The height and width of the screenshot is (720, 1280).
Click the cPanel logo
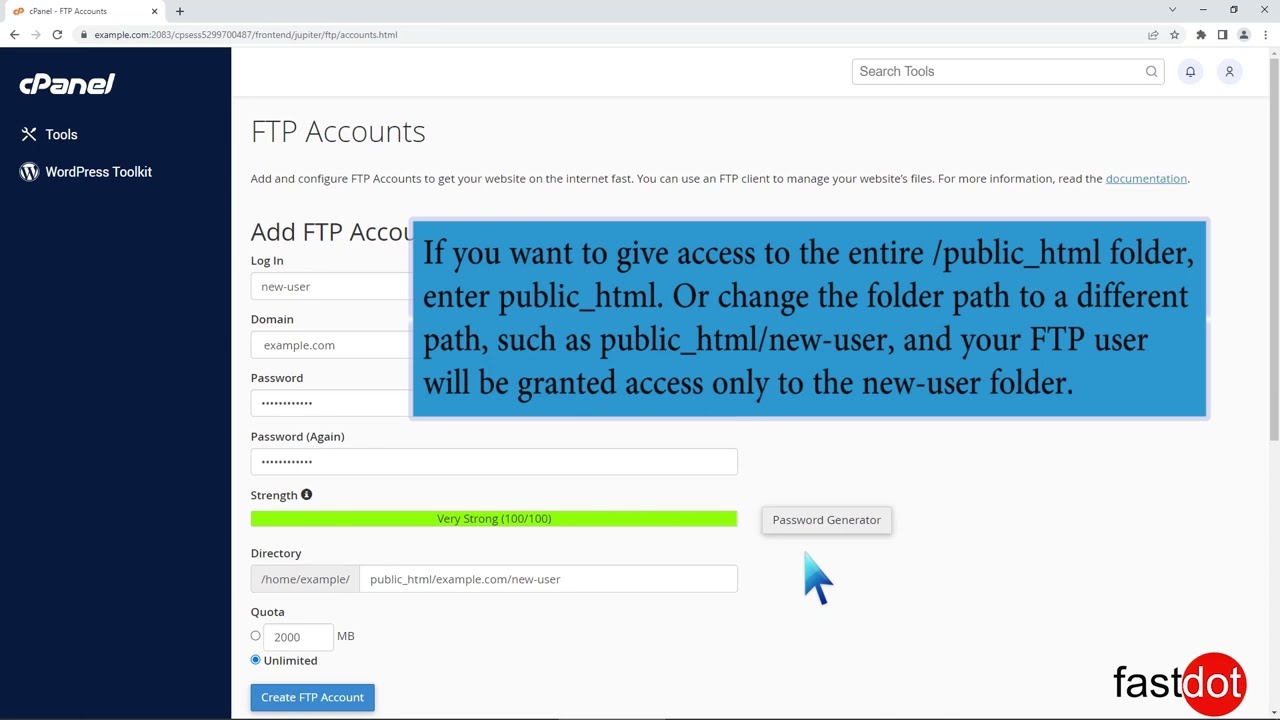[x=66, y=84]
